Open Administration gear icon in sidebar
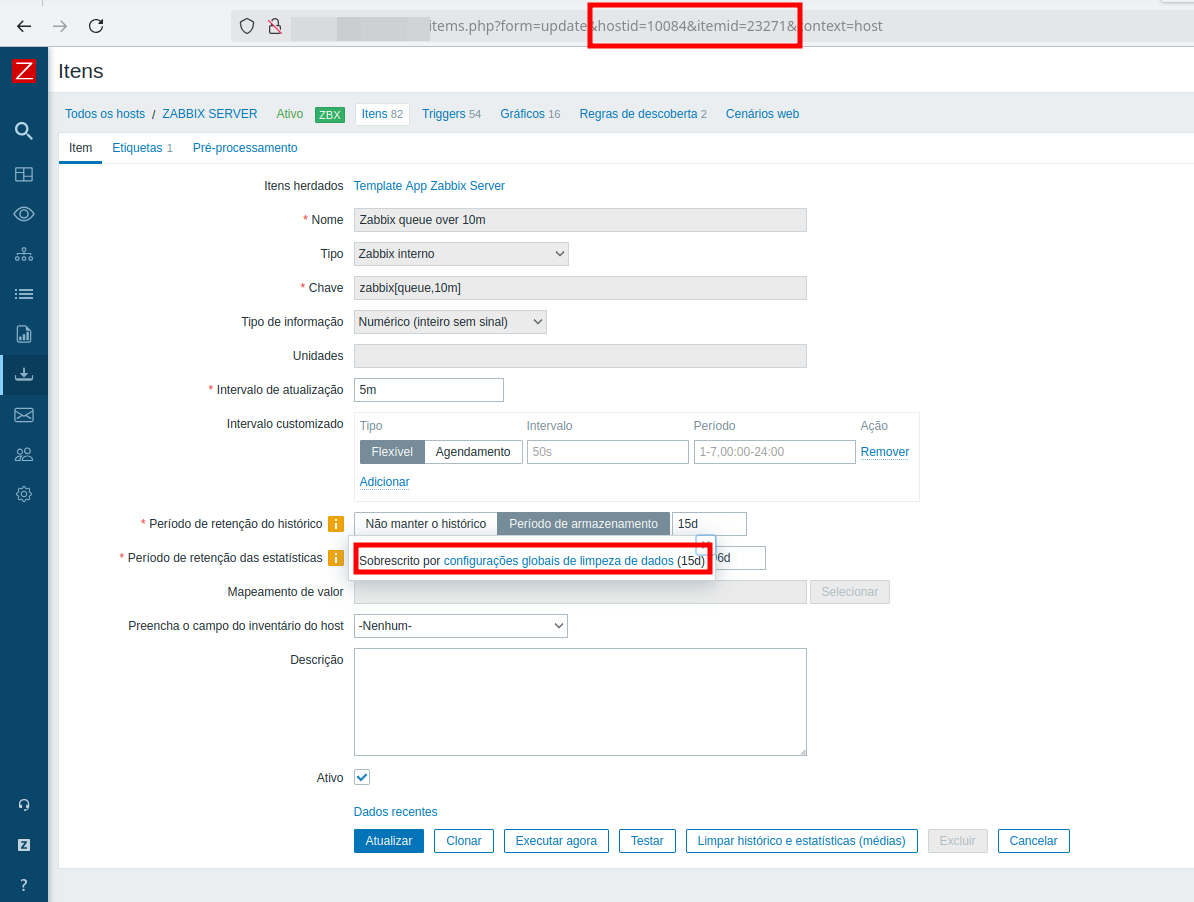The width and height of the screenshot is (1194, 902). [24, 494]
